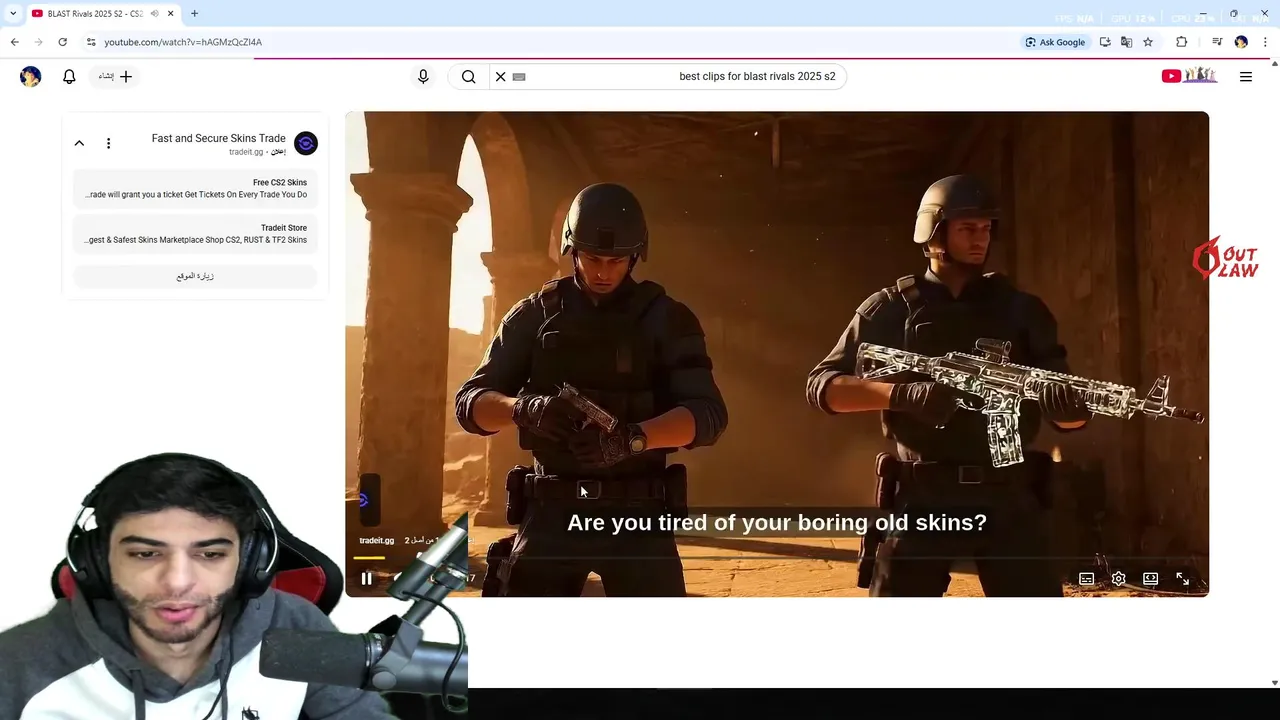Click the address bar URL youtube.com/watch

[183, 42]
